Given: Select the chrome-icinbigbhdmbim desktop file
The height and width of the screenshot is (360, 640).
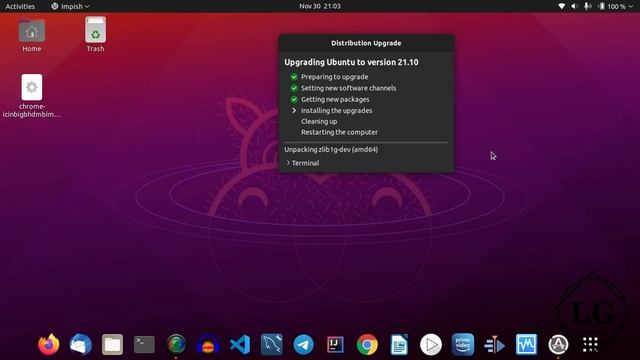Looking at the screenshot, I should click(31, 96).
